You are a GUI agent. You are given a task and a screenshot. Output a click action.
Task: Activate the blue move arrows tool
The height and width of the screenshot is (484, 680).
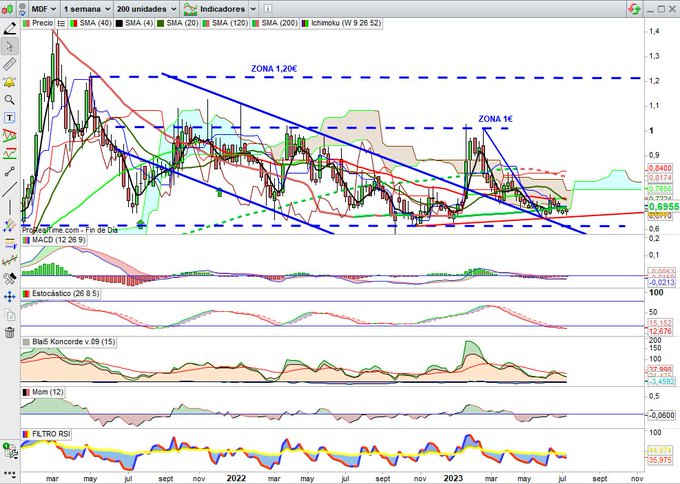[x=9, y=297]
